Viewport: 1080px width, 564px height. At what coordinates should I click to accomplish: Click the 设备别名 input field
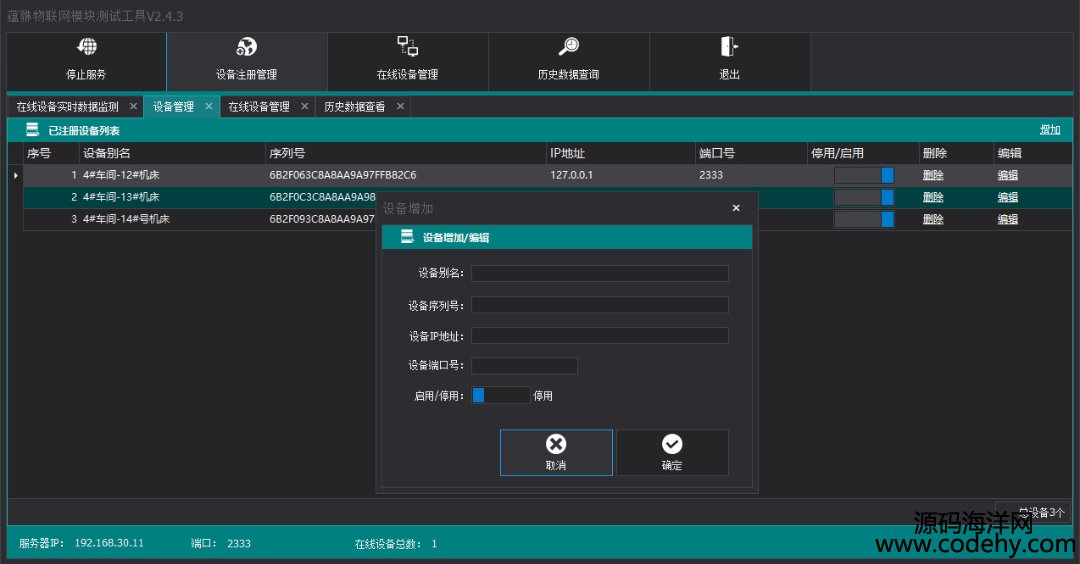click(600, 273)
